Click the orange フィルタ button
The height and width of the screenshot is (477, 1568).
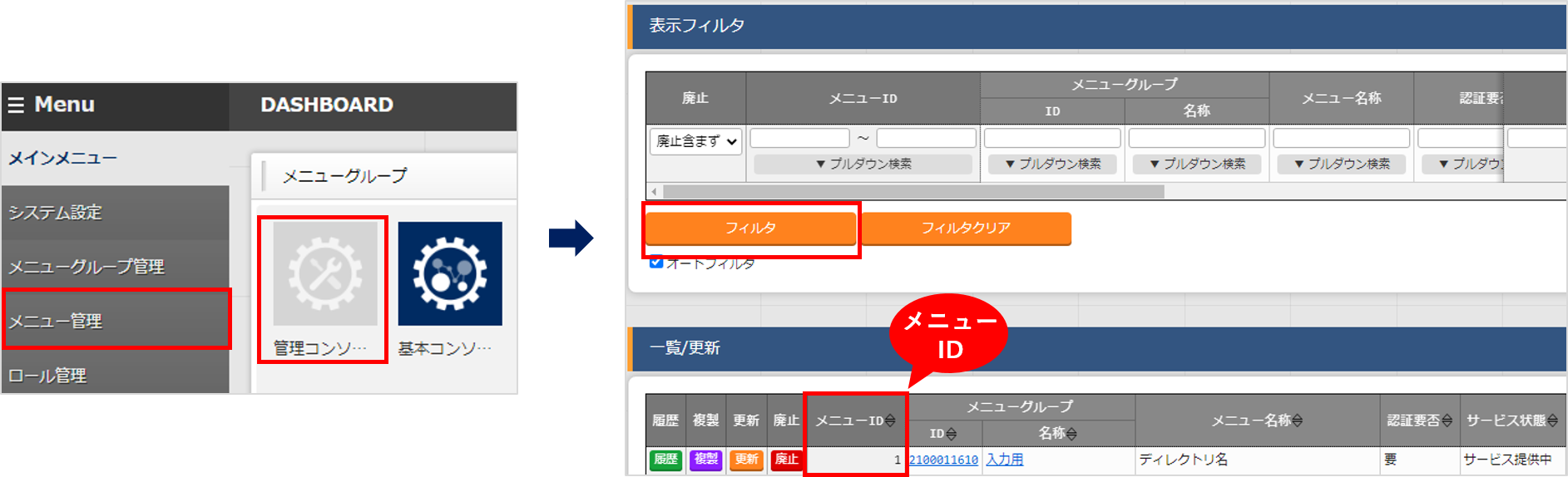click(x=750, y=228)
